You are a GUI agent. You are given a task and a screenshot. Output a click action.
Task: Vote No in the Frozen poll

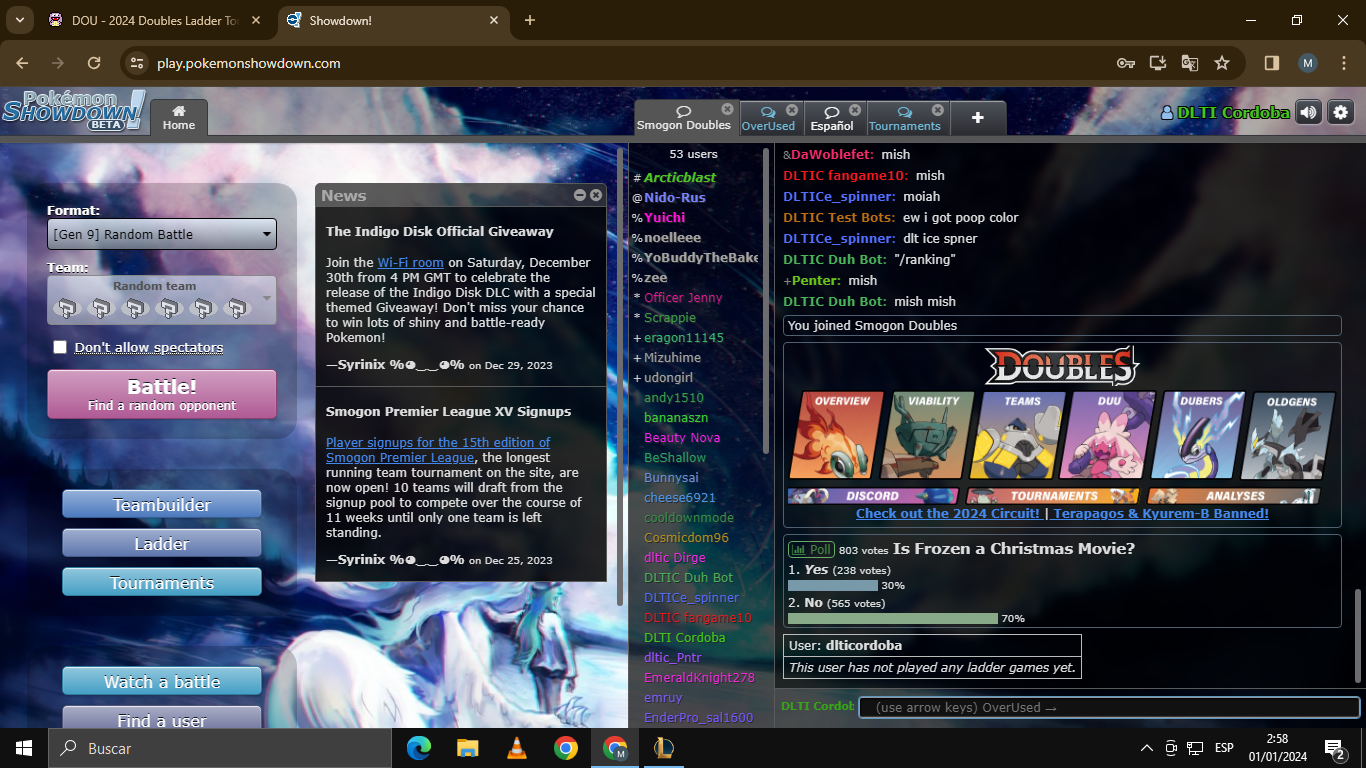point(813,603)
